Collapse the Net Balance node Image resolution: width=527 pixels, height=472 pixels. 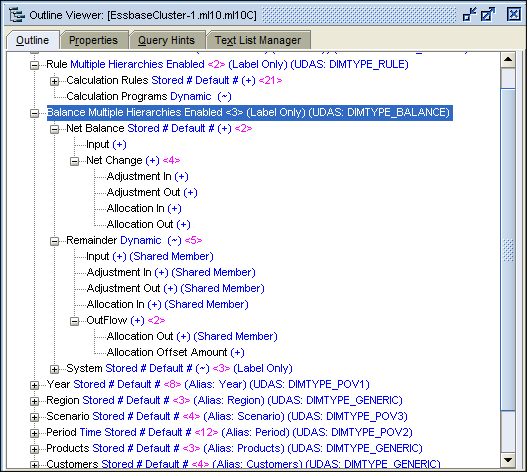[54, 129]
